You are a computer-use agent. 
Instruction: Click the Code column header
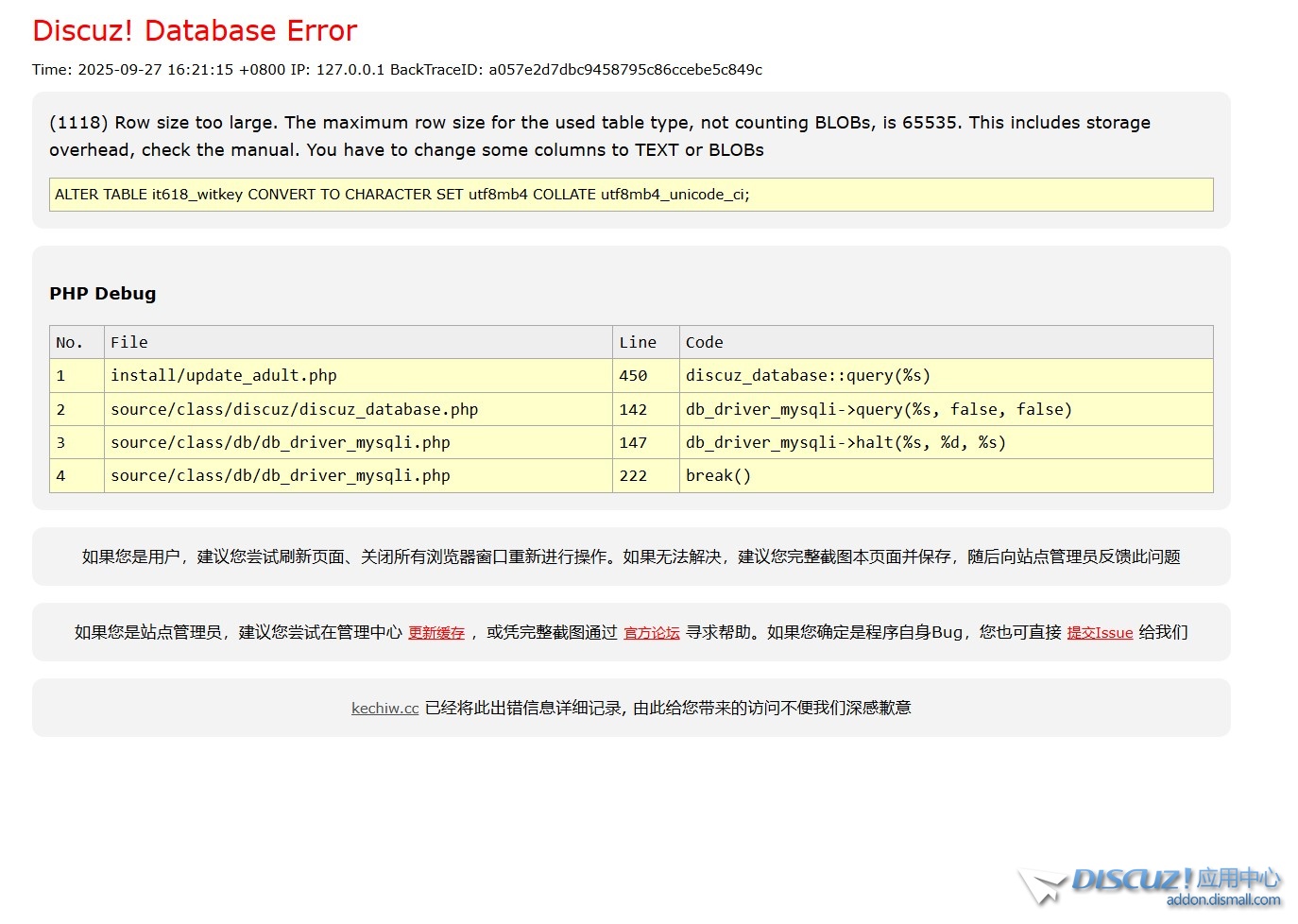704,343
